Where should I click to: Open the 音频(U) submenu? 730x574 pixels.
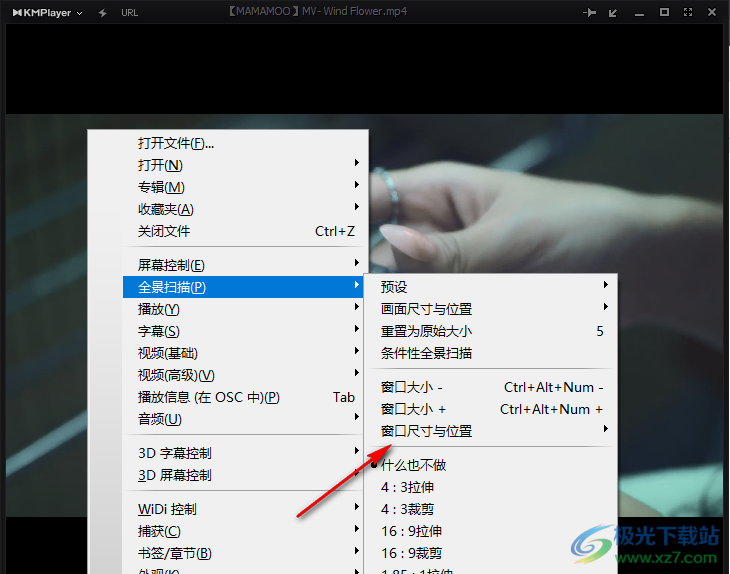pos(245,419)
